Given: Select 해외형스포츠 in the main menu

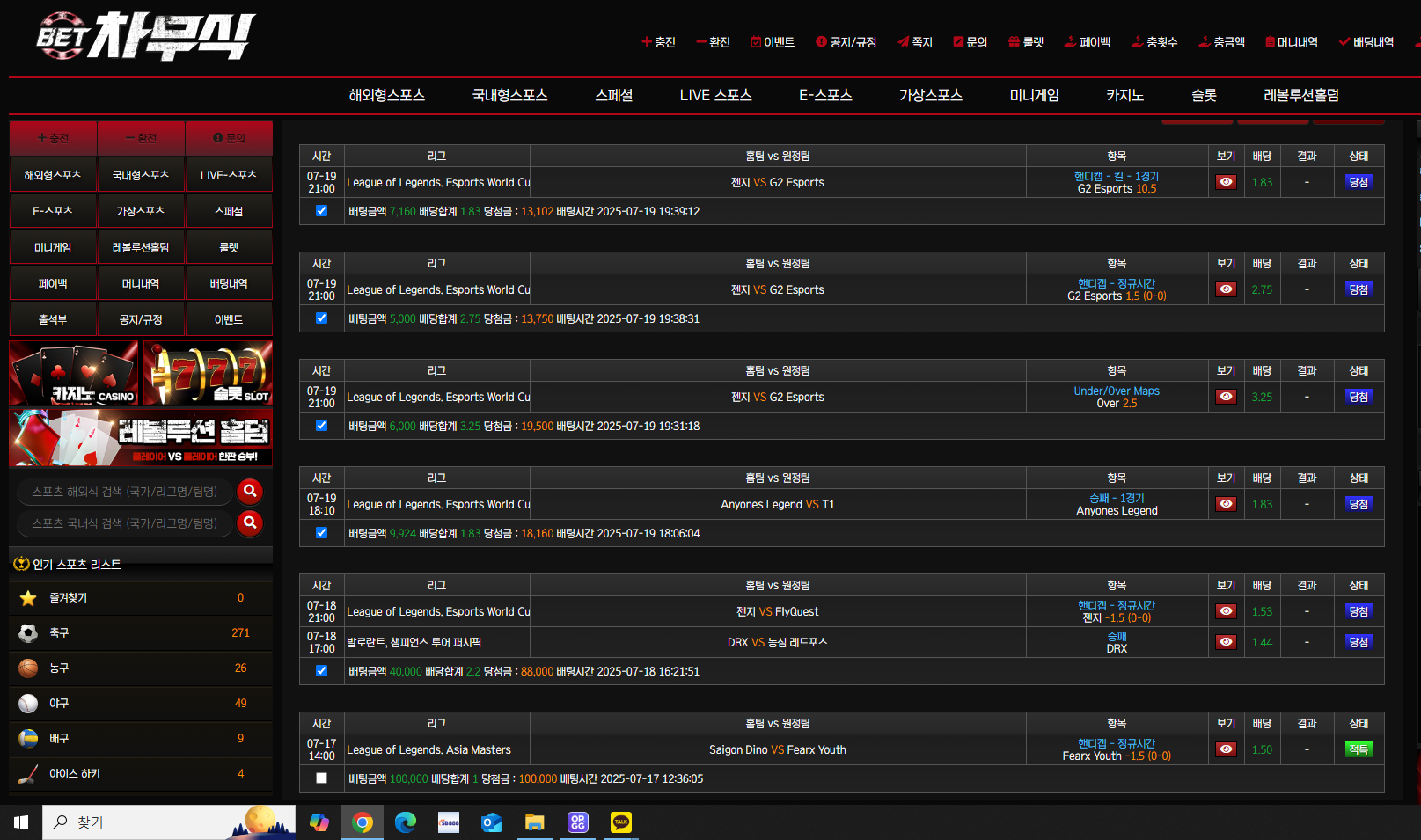Looking at the screenshot, I should click(387, 95).
